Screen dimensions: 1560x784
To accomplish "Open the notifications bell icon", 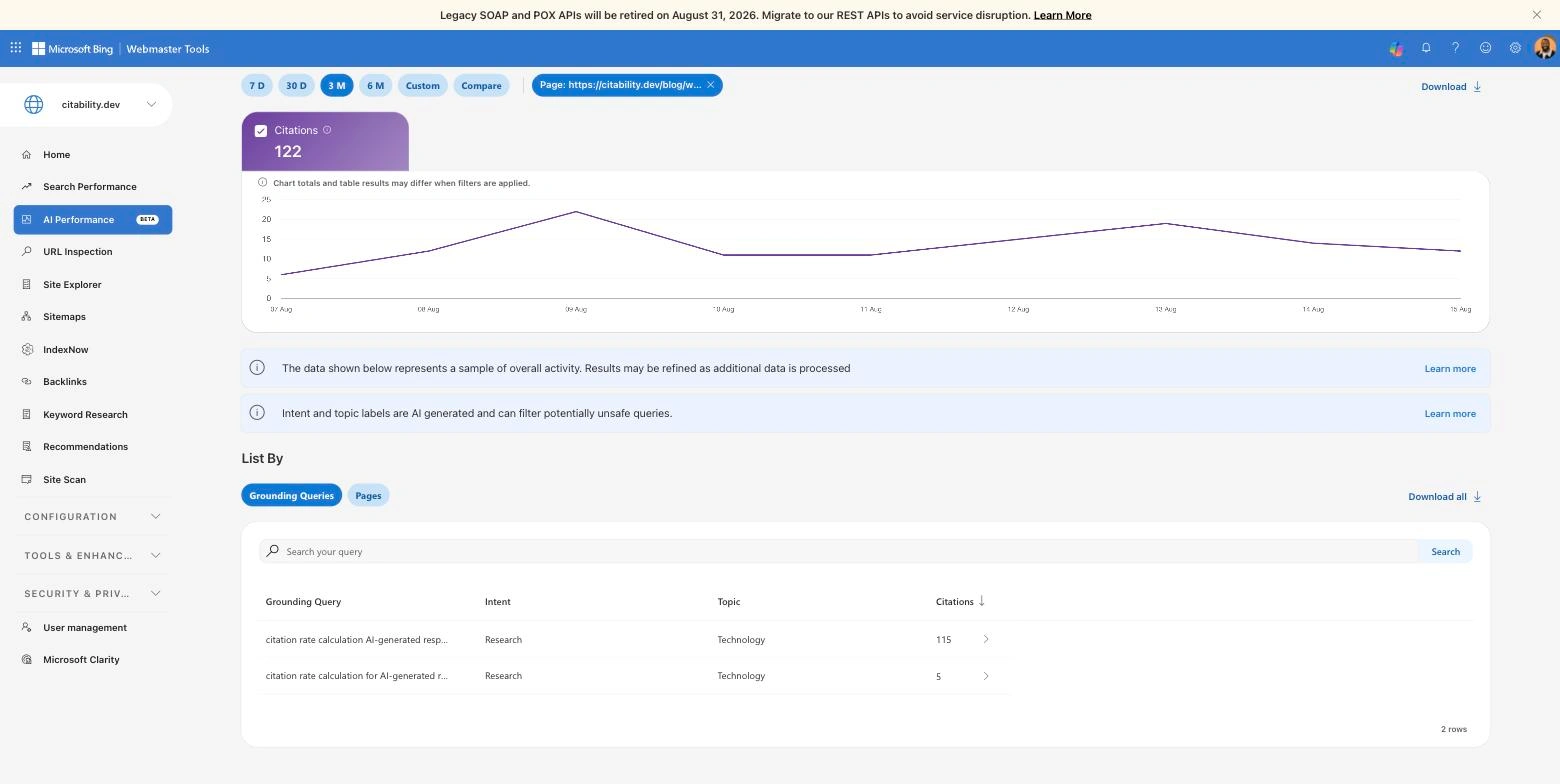I will pos(1426,48).
